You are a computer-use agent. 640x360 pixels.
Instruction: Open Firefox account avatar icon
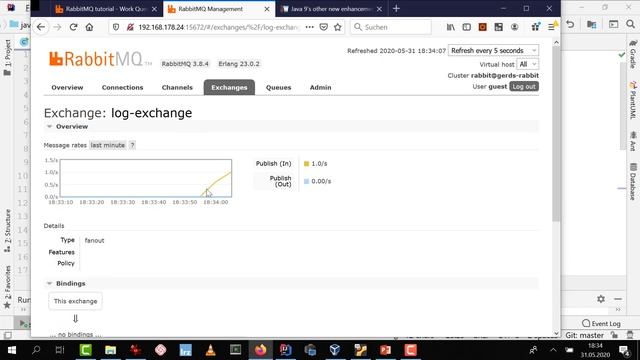(515, 27)
